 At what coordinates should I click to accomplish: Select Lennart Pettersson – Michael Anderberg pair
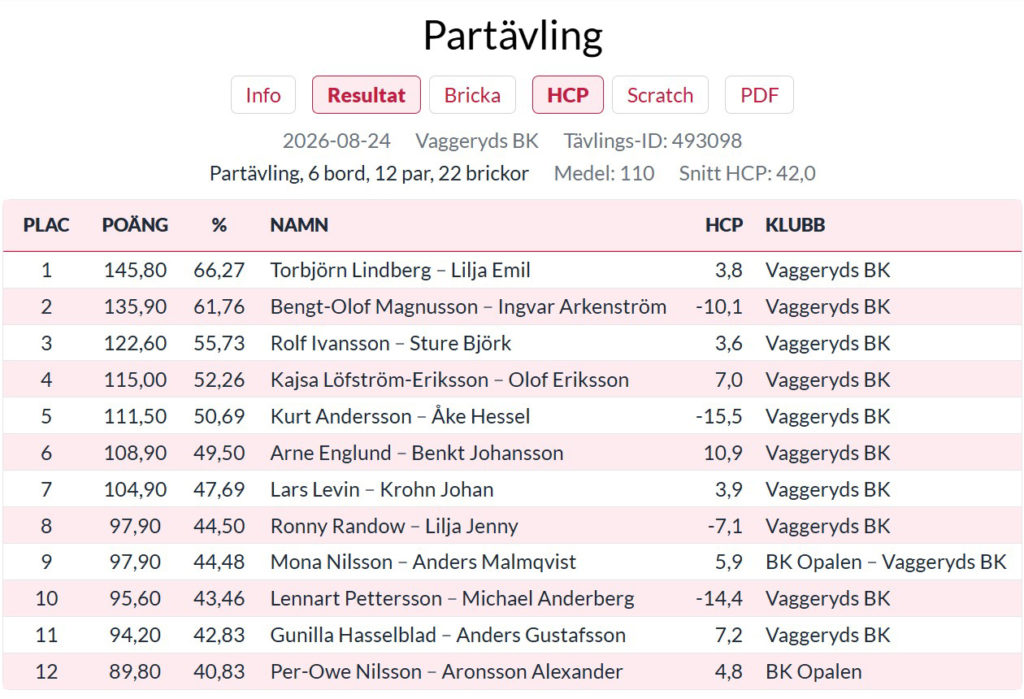coord(512,598)
